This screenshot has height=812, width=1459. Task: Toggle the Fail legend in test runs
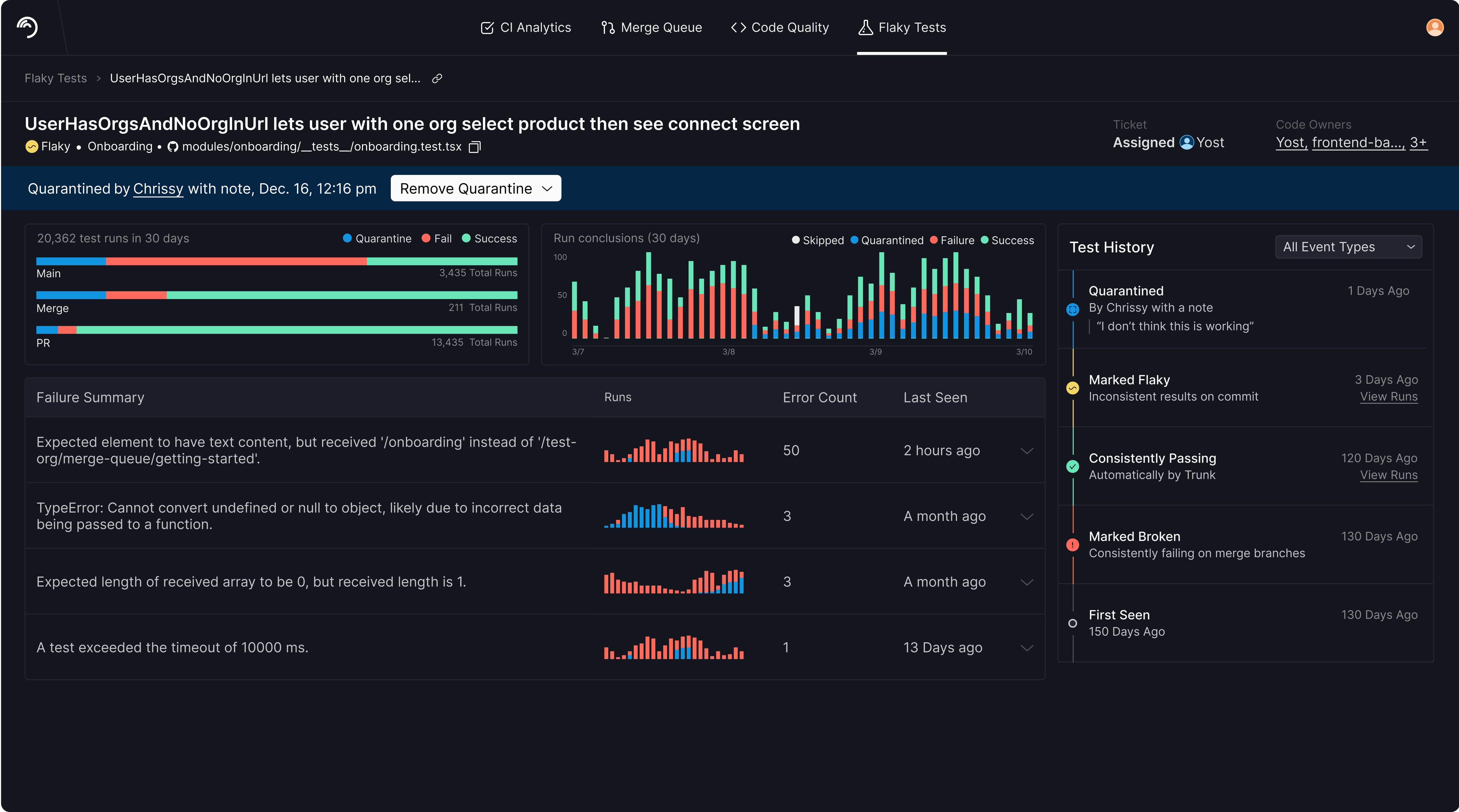click(x=437, y=239)
